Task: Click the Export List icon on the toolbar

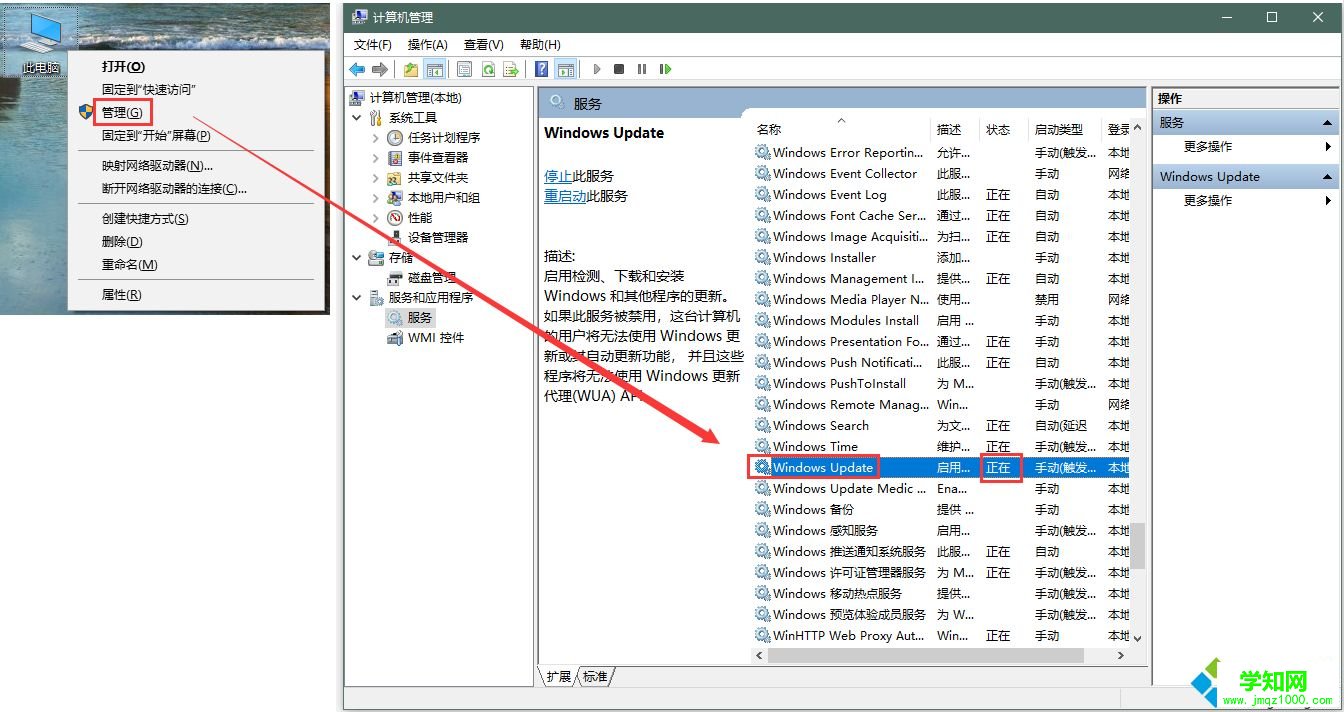Action: click(511, 68)
